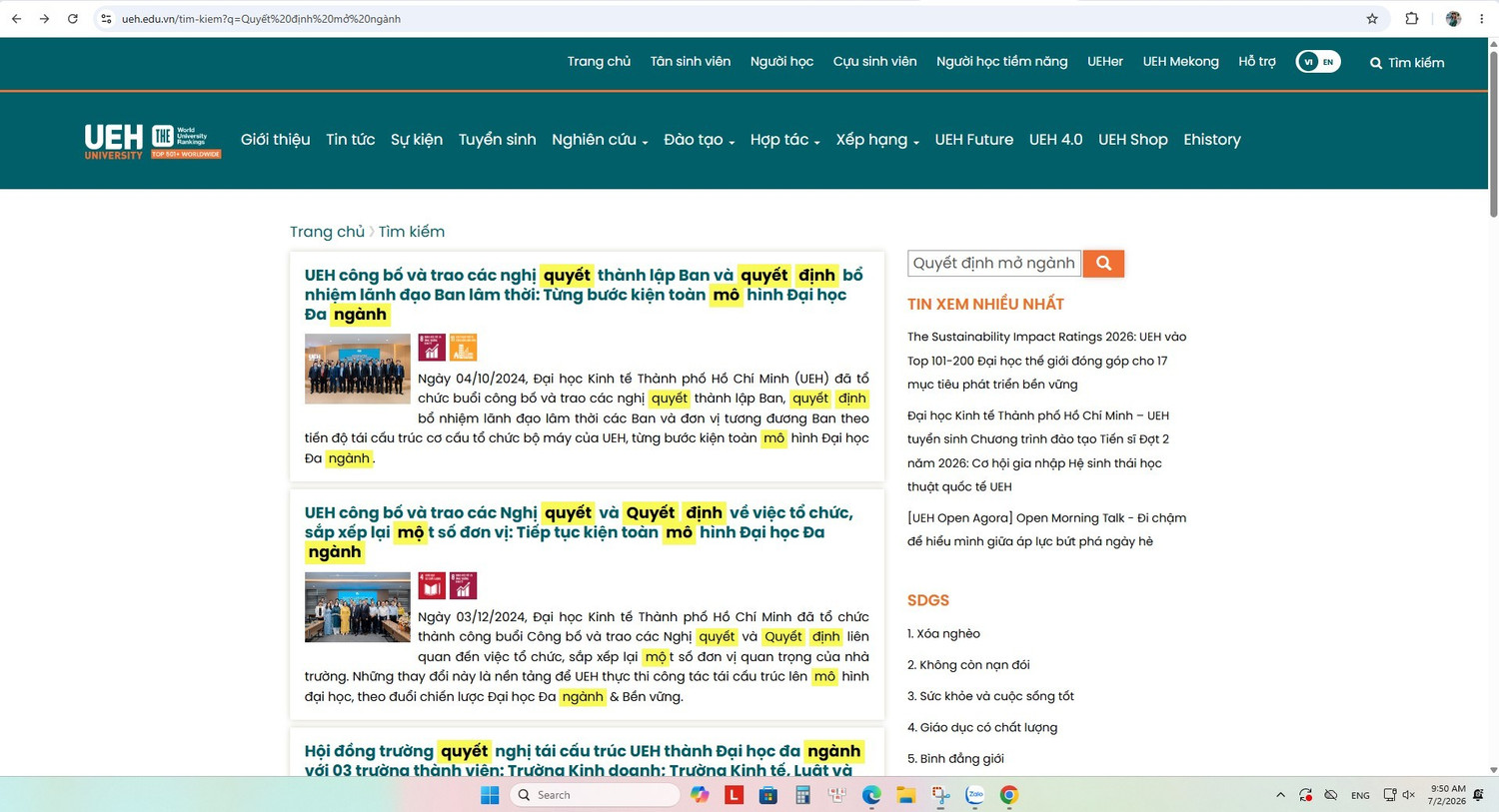Click the Windows taskbar Search box
This screenshot has width=1499, height=812.
coord(596,795)
